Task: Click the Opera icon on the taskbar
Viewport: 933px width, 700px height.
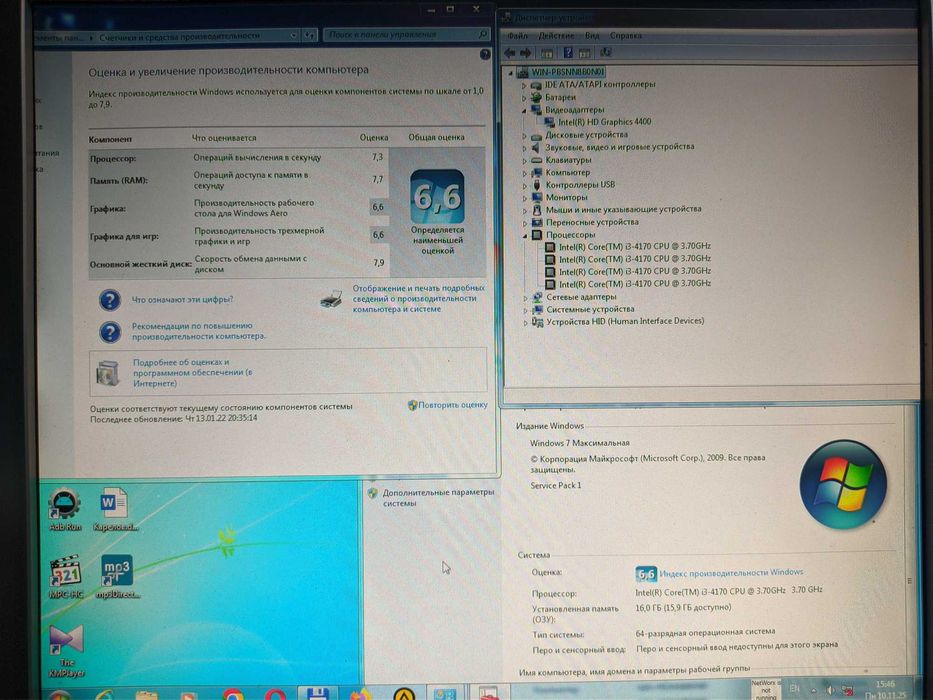Action: tap(275, 695)
